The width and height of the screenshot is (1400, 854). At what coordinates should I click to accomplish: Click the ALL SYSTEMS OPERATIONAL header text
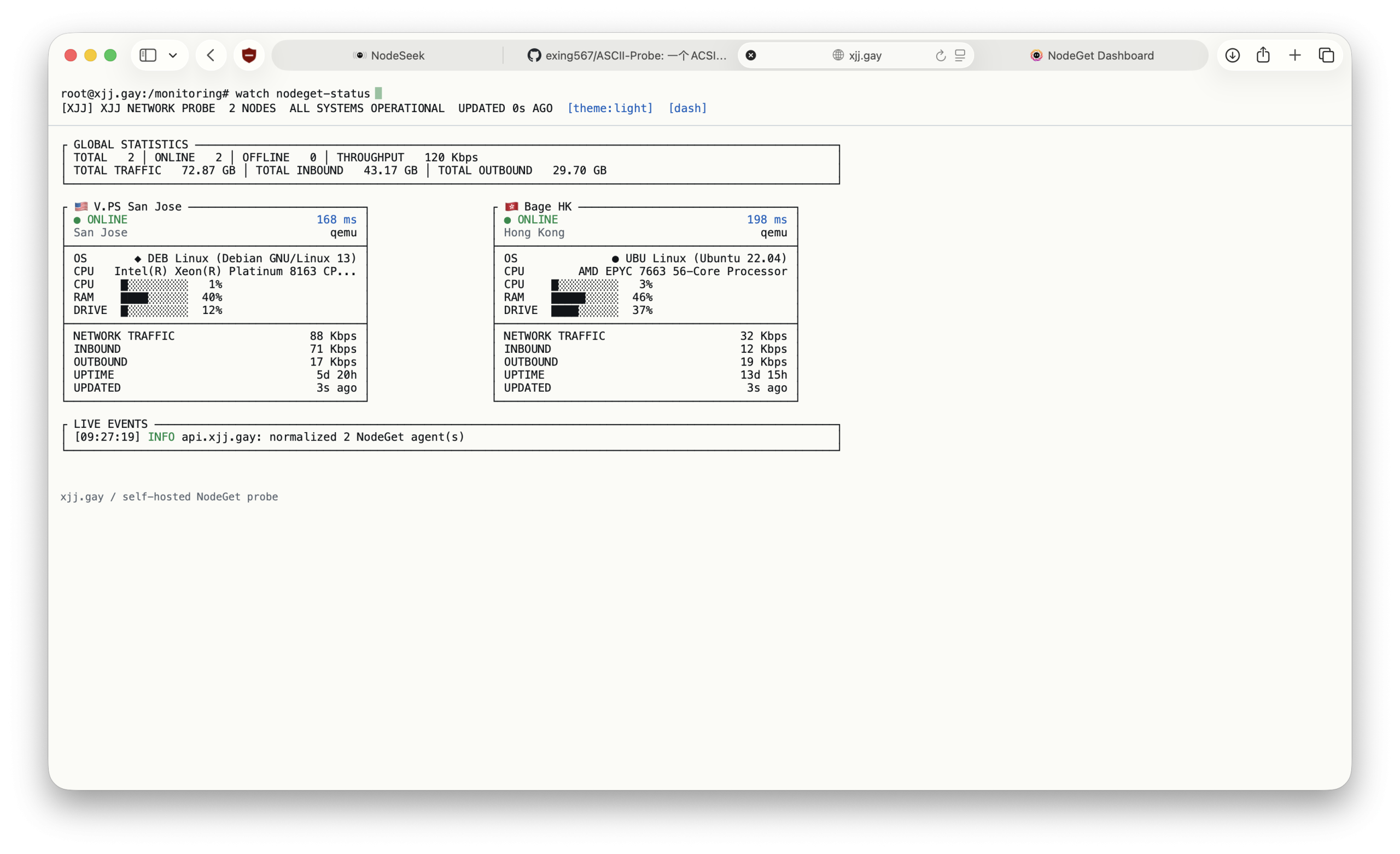click(366, 108)
